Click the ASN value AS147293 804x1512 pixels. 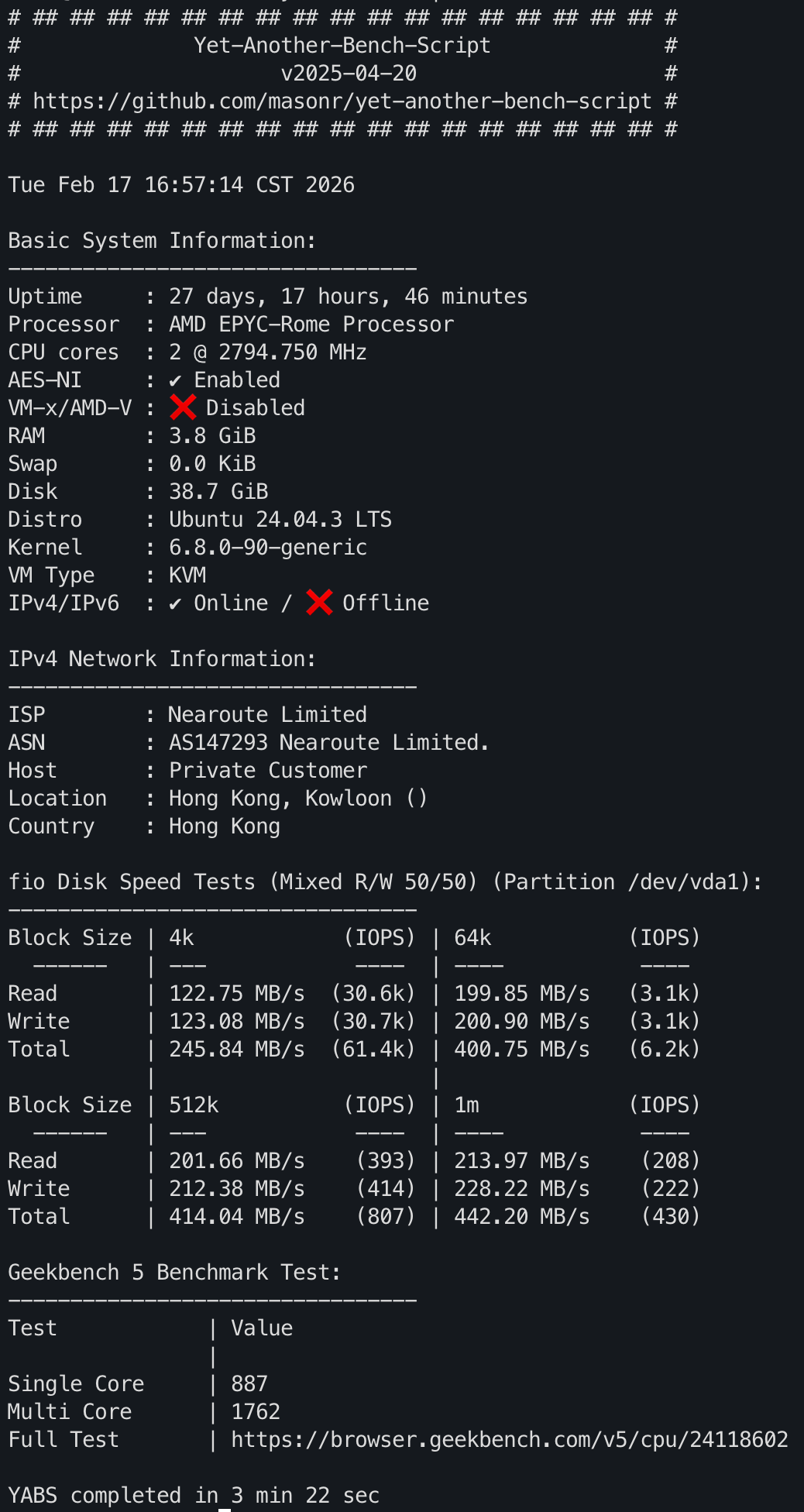tap(218, 742)
